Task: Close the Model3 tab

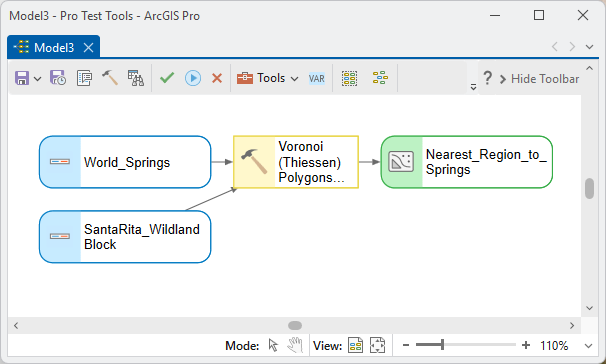Action: [x=89, y=48]
